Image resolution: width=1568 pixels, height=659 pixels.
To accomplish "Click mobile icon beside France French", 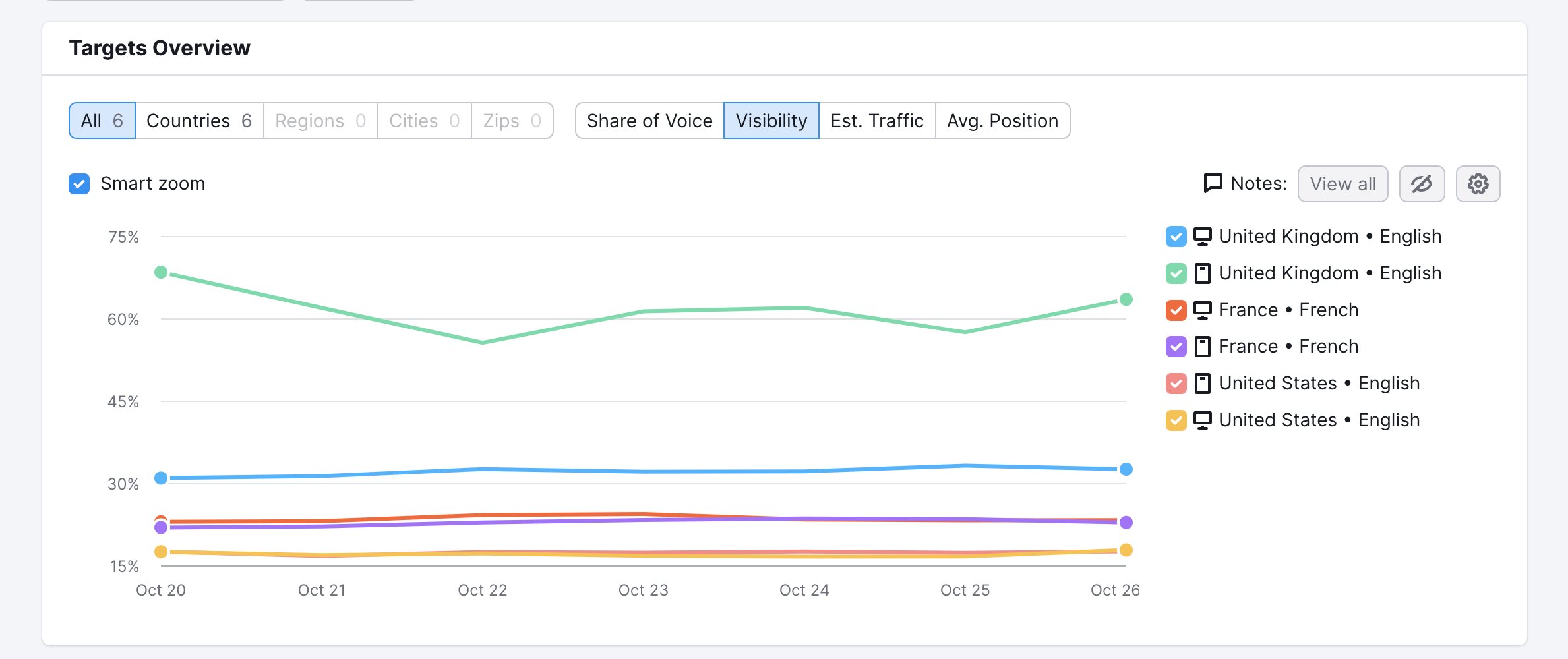I will coord(1203,347).
